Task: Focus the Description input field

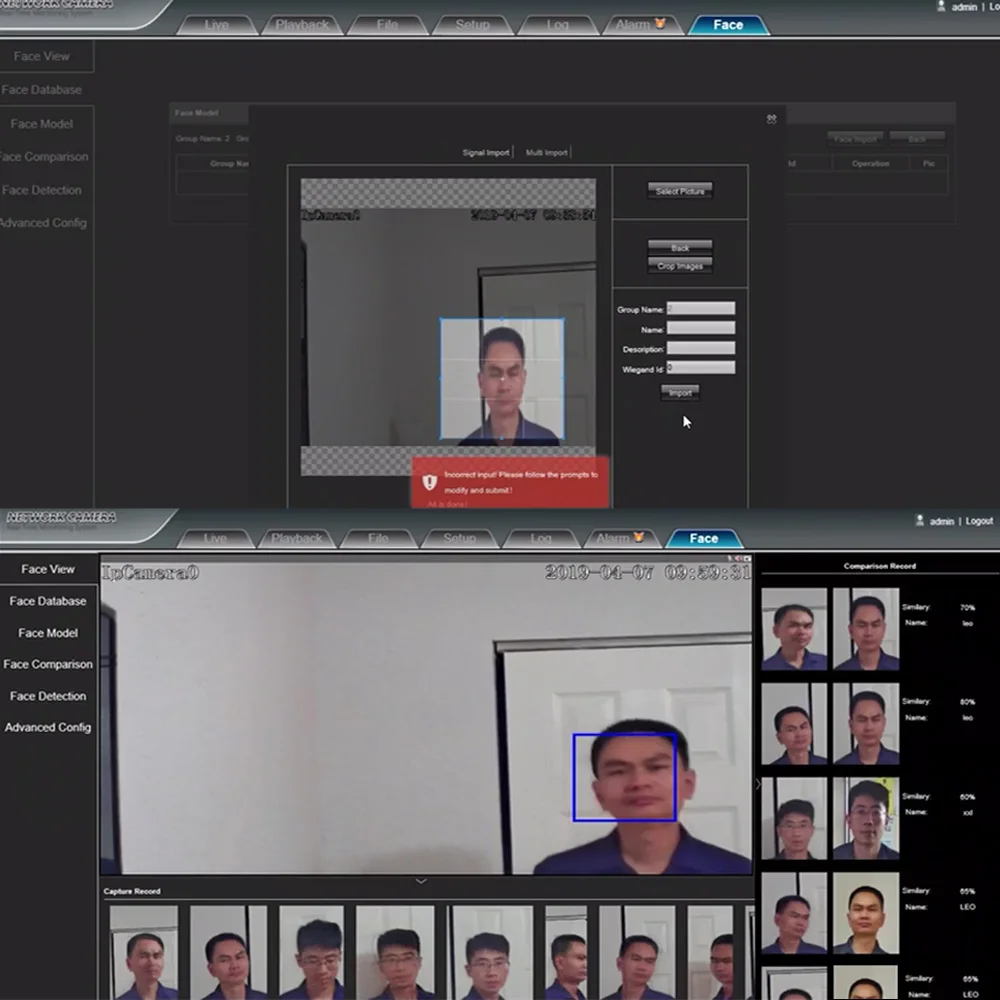Action: coord(700,348)
